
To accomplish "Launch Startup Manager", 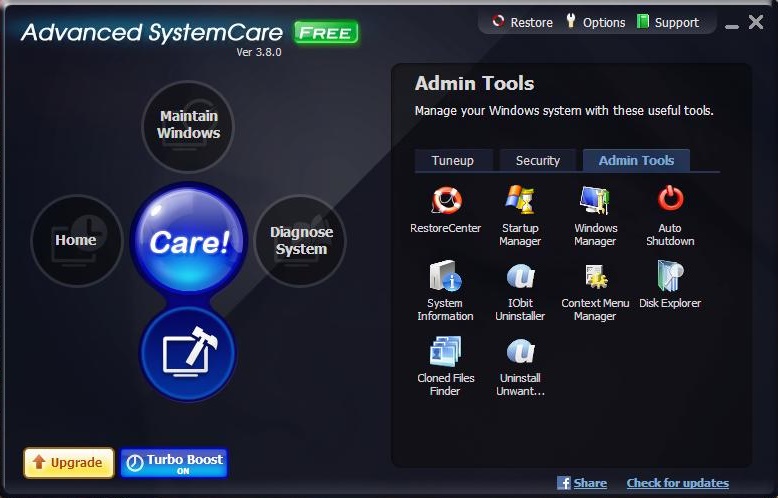I will [x=520, y=203].
